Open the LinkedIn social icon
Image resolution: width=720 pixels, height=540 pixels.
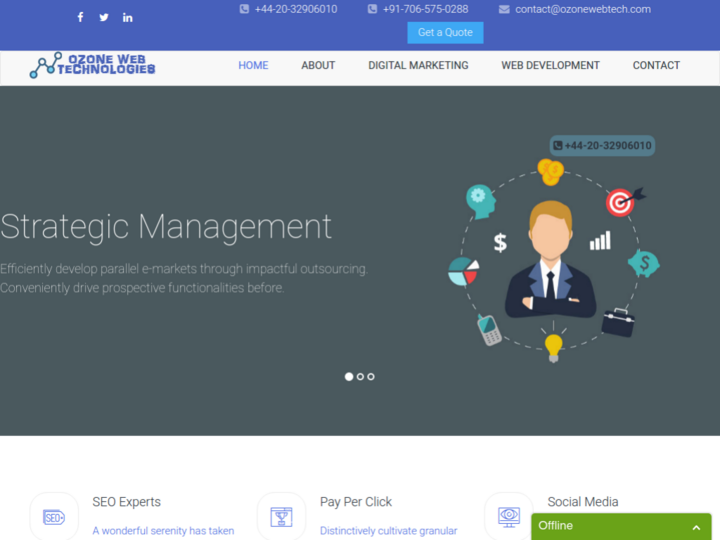[x=127, y=17]
